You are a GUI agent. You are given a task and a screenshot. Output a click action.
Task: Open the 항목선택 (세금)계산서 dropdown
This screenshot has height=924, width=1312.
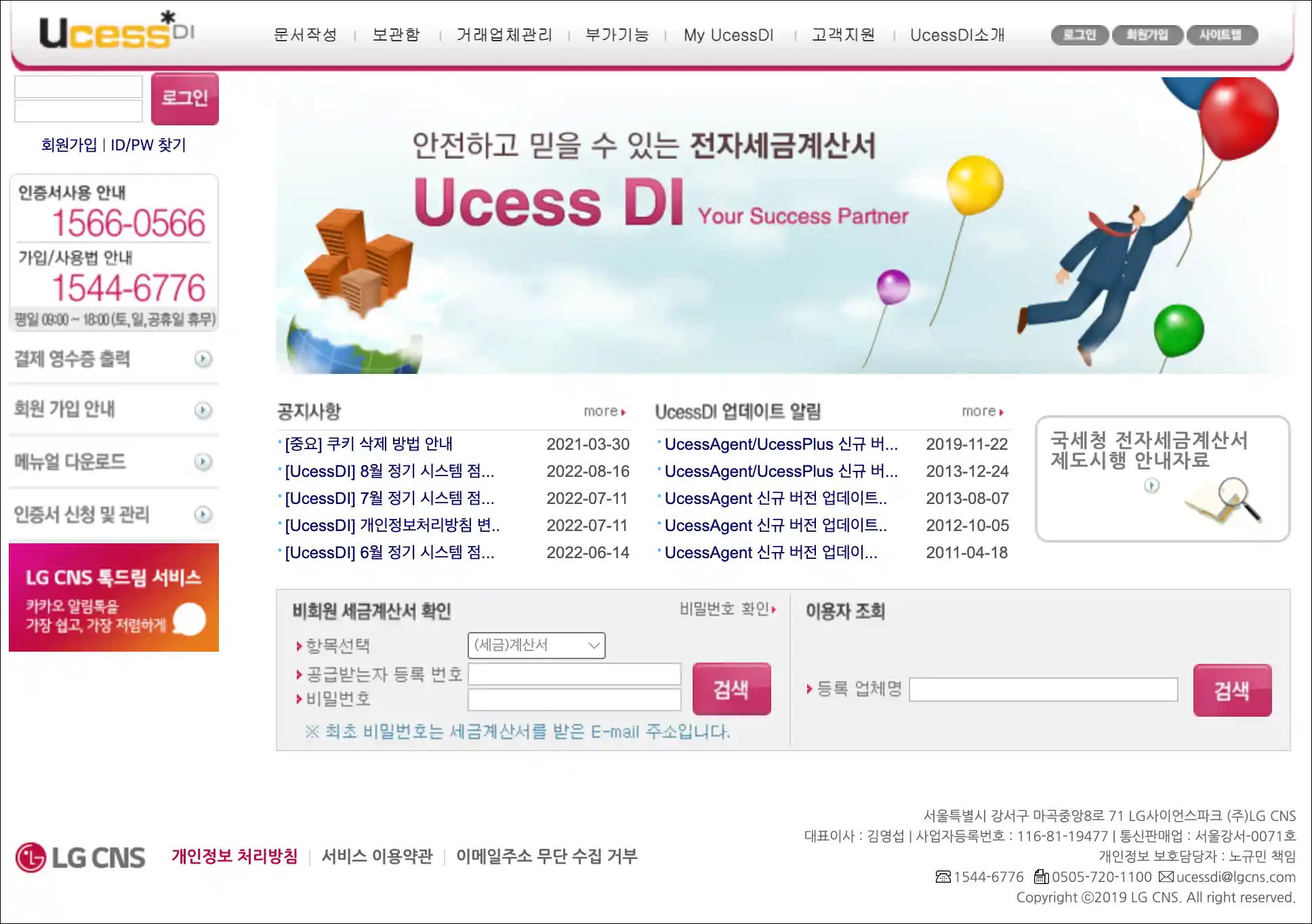click(x=537, y=646)
